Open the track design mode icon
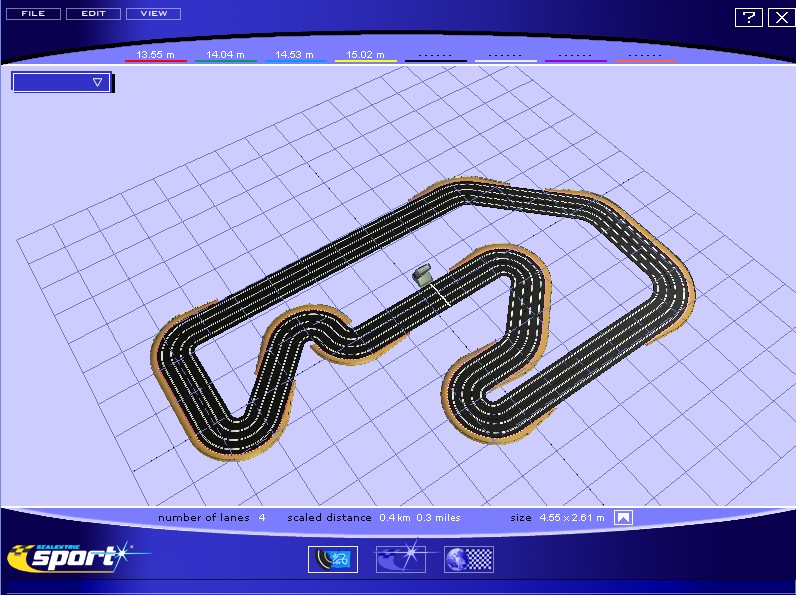796x595 pixels. (332, 559)
